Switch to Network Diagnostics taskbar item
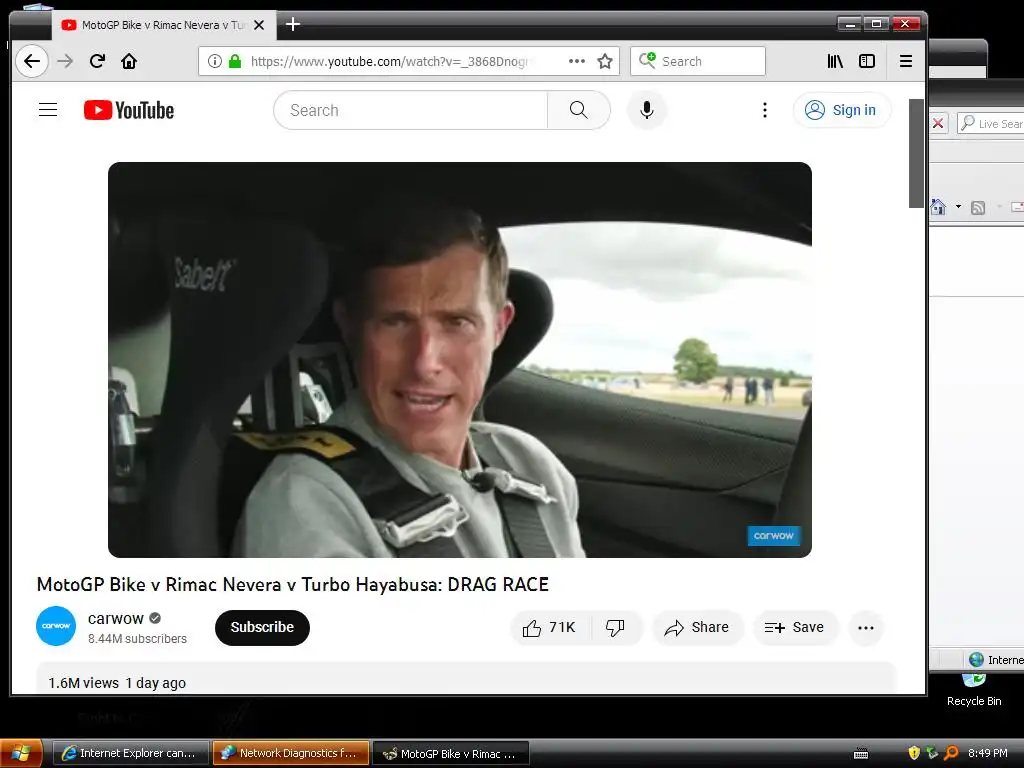1024x768 pixels. pyautogui.click(x=291, y=753)
